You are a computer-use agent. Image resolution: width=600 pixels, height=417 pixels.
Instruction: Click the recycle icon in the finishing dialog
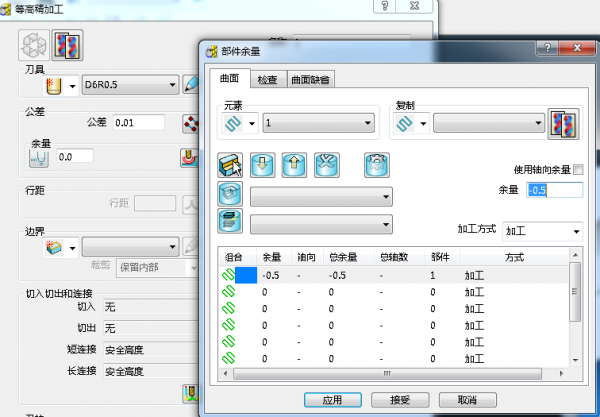click(34, 45)
